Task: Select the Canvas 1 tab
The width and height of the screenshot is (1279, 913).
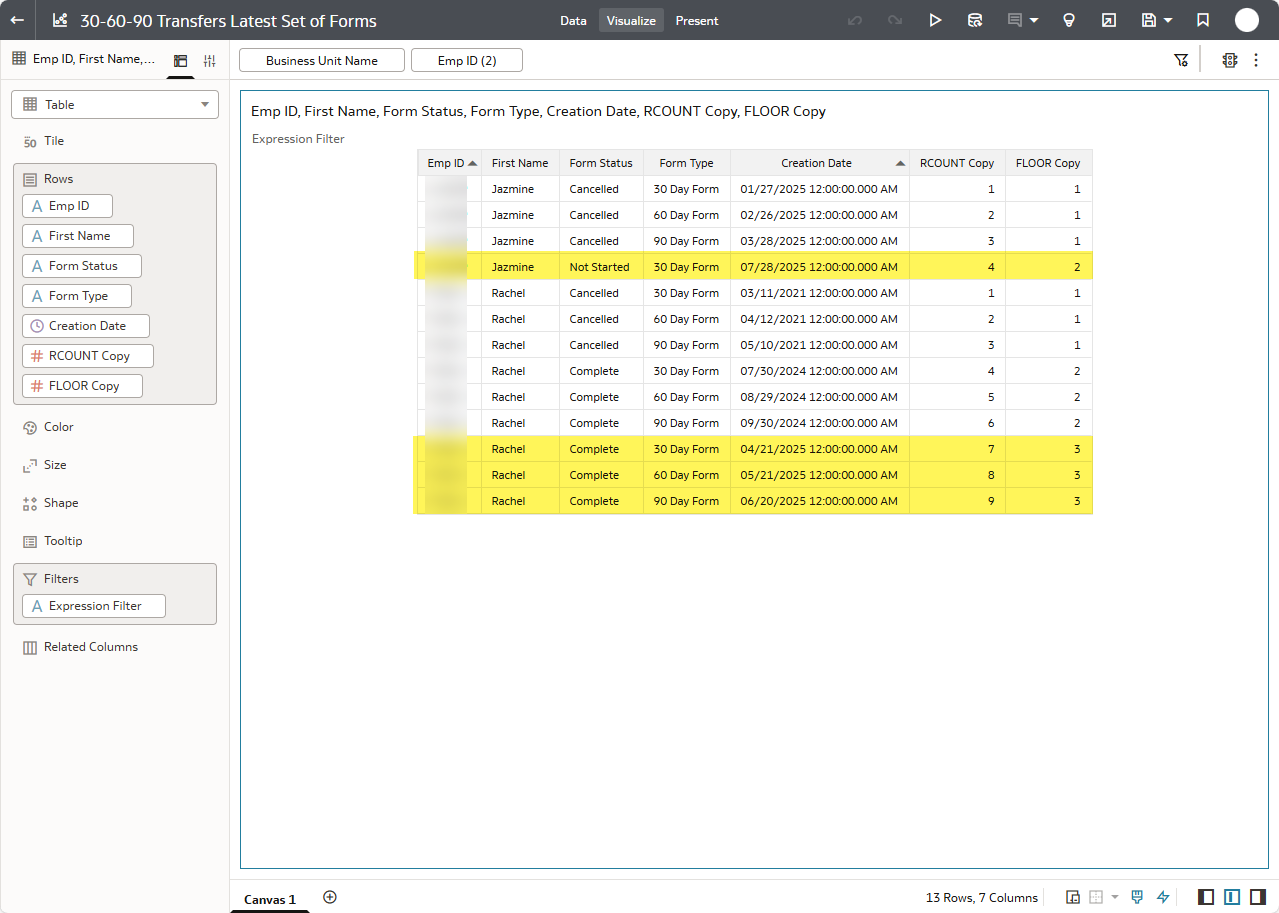Action: (x=270, y=899)
